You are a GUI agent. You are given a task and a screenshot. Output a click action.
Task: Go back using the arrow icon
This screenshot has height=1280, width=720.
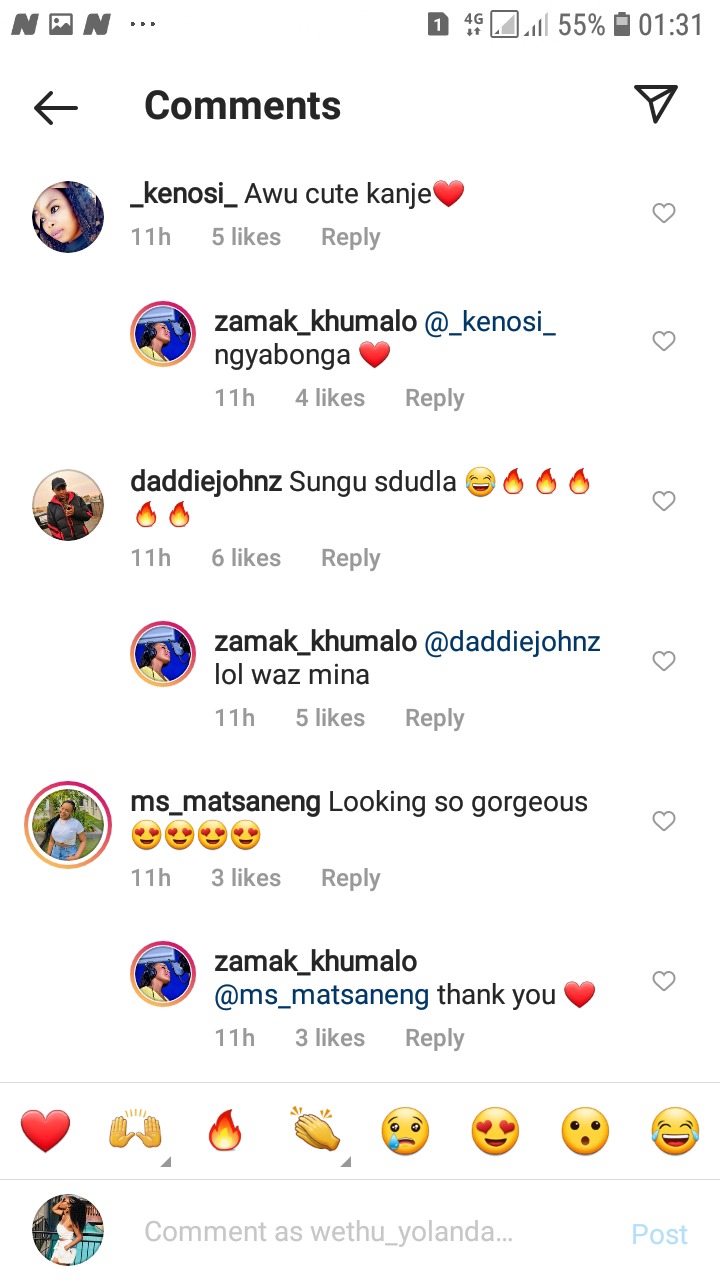[55, 107]
